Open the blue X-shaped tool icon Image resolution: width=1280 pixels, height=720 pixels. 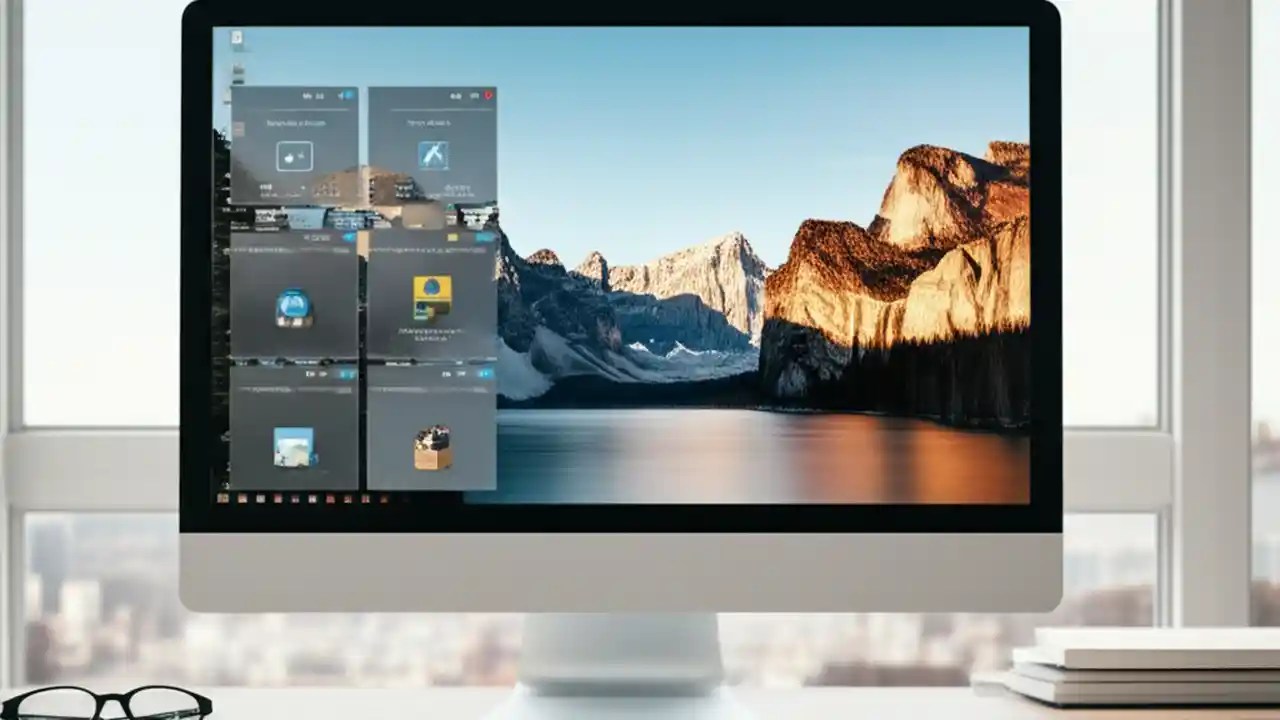pos(433,153)
